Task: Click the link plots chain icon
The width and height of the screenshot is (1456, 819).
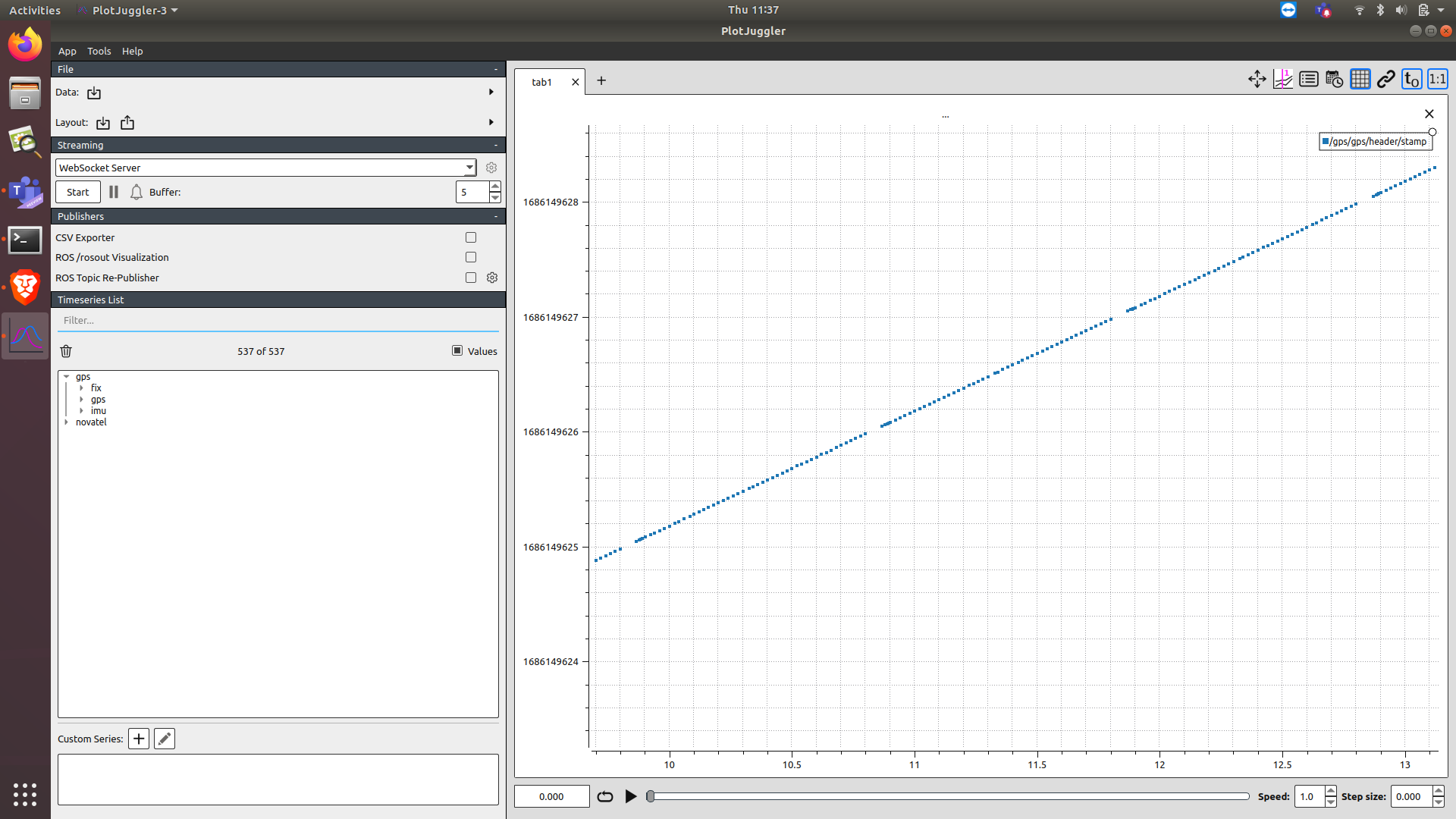Action: point(1385,79)
